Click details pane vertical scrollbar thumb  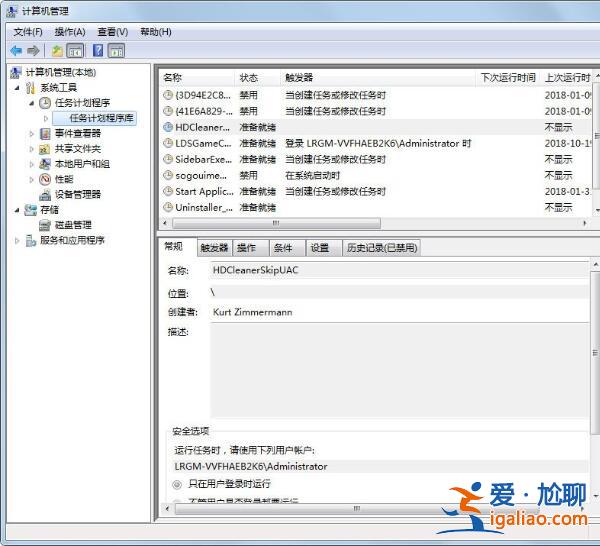click(595, 353)
